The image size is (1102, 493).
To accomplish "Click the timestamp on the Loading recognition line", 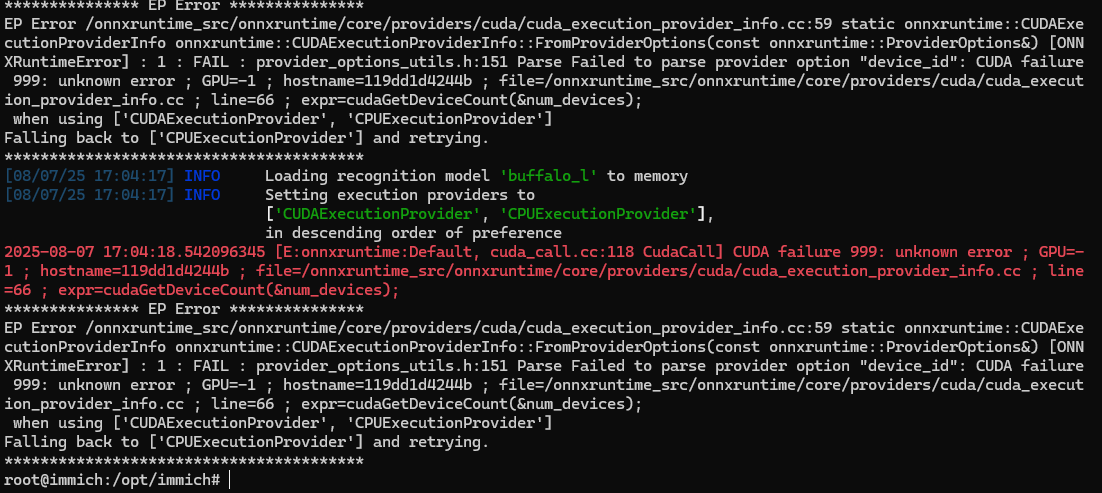I will pos(89,176).
